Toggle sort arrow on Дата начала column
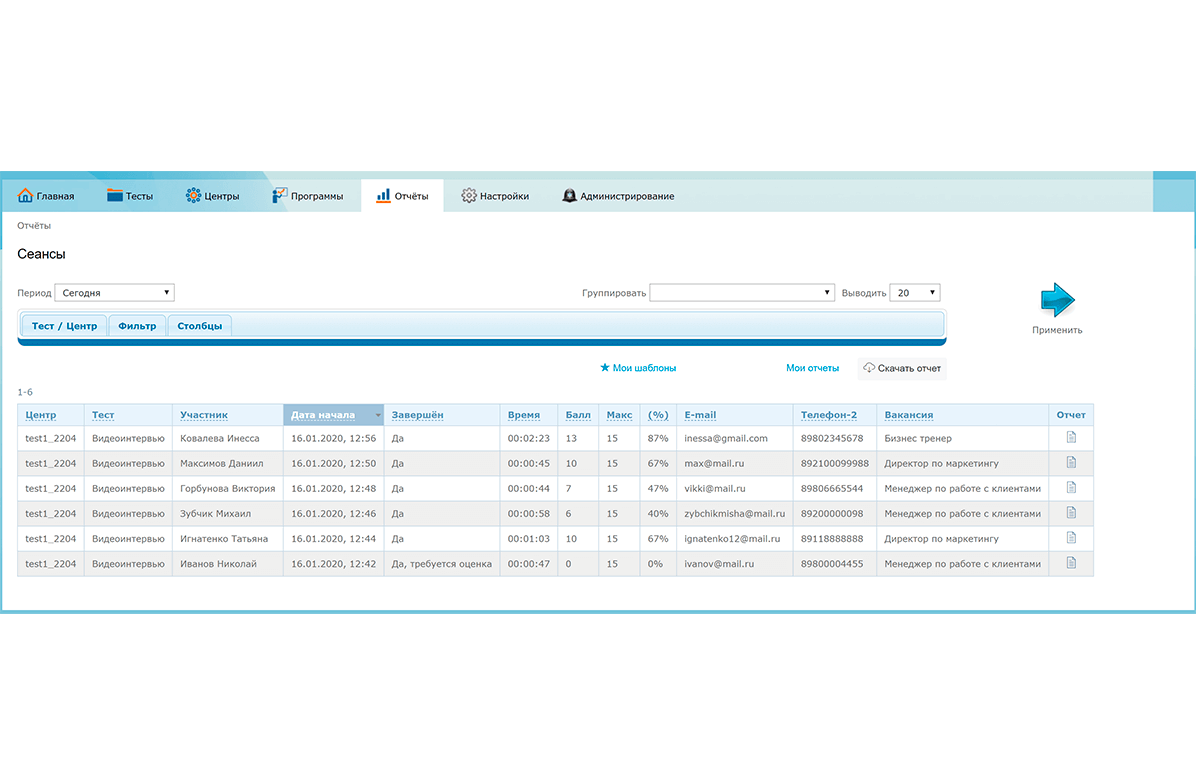 [x=378, y=415]
